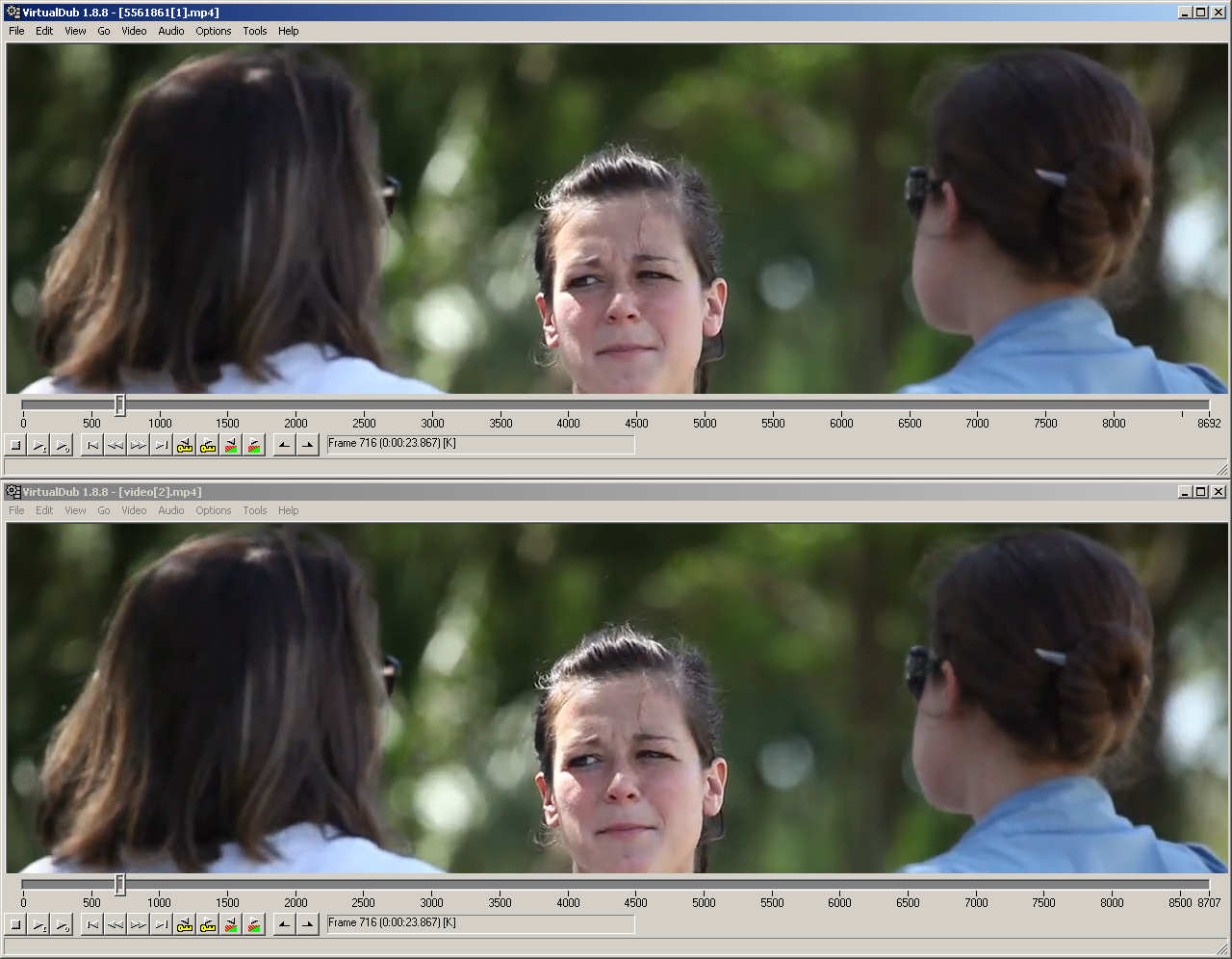Go to next keyframe in 5561861[1].mp4 window
The image size is (1232, 959).
pos(208,445)
